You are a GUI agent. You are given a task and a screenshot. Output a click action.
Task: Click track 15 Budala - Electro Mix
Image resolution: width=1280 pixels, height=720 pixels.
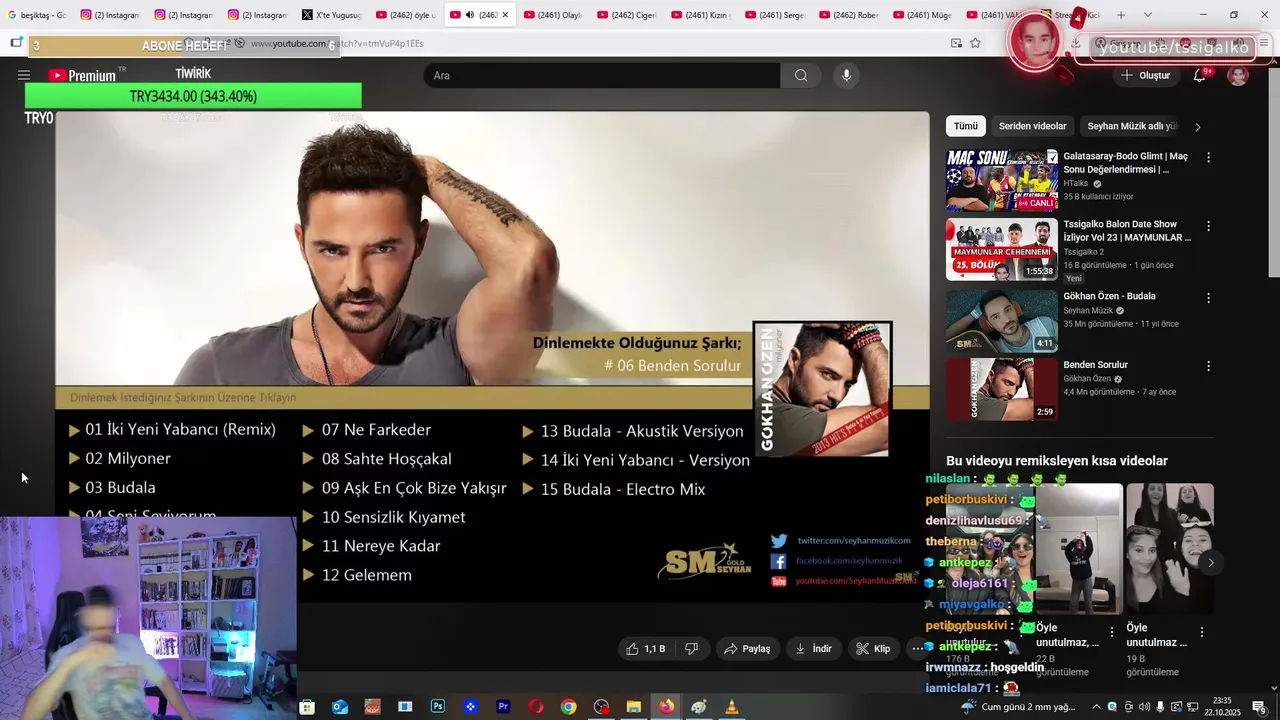click(x=614, y=489)
